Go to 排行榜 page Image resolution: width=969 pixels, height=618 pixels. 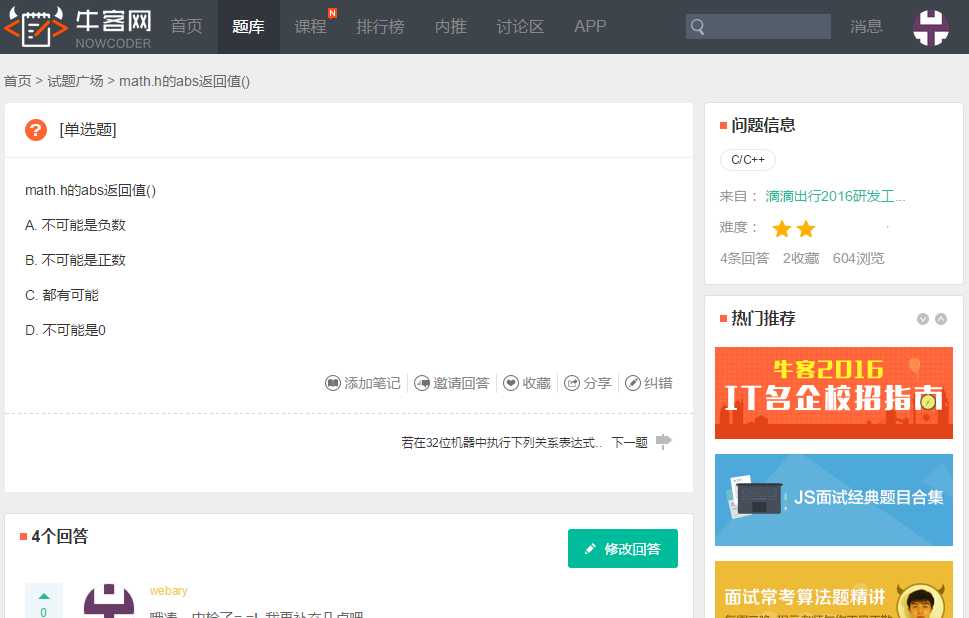click(380, 27)
